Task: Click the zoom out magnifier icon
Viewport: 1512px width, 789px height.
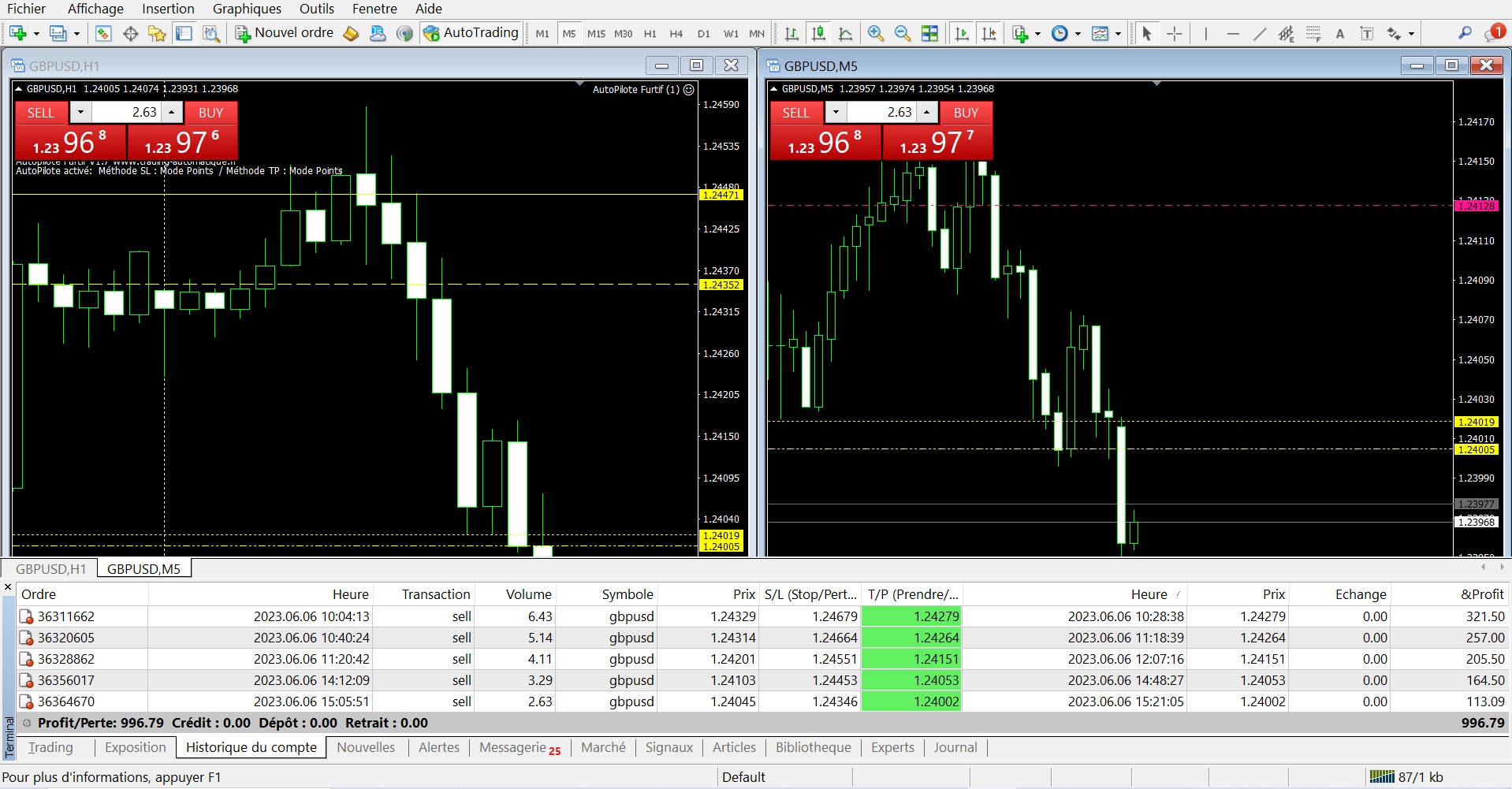Action: [903, 33]
